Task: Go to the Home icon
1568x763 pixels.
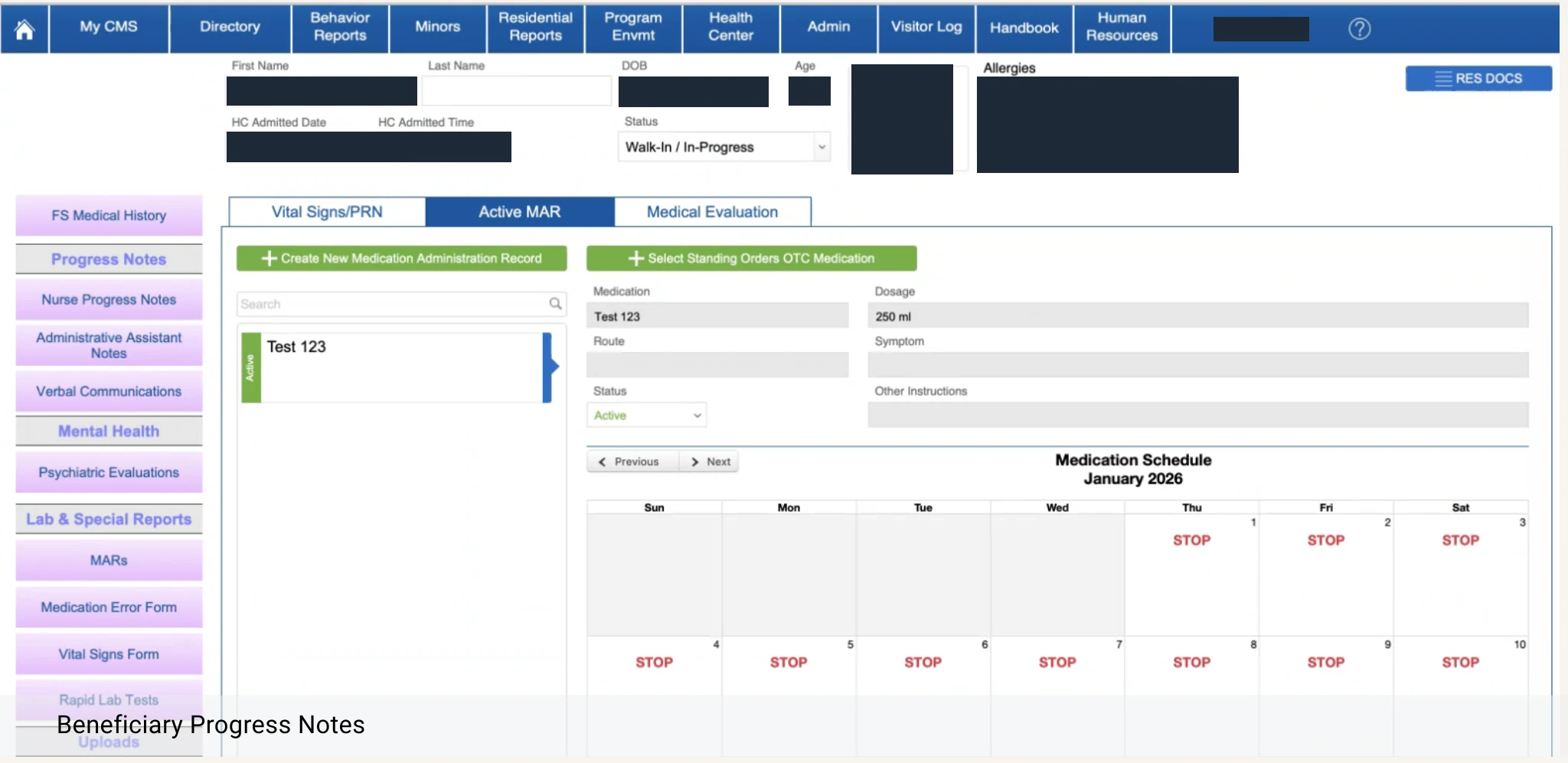Action: coord(24,29)
